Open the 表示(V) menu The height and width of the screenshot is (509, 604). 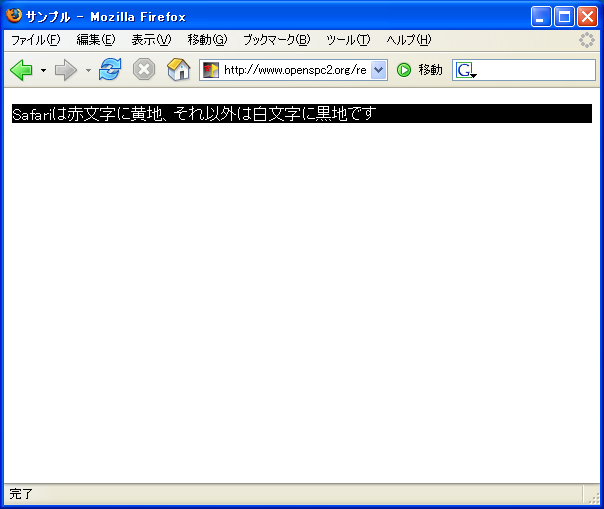point(151,40)
